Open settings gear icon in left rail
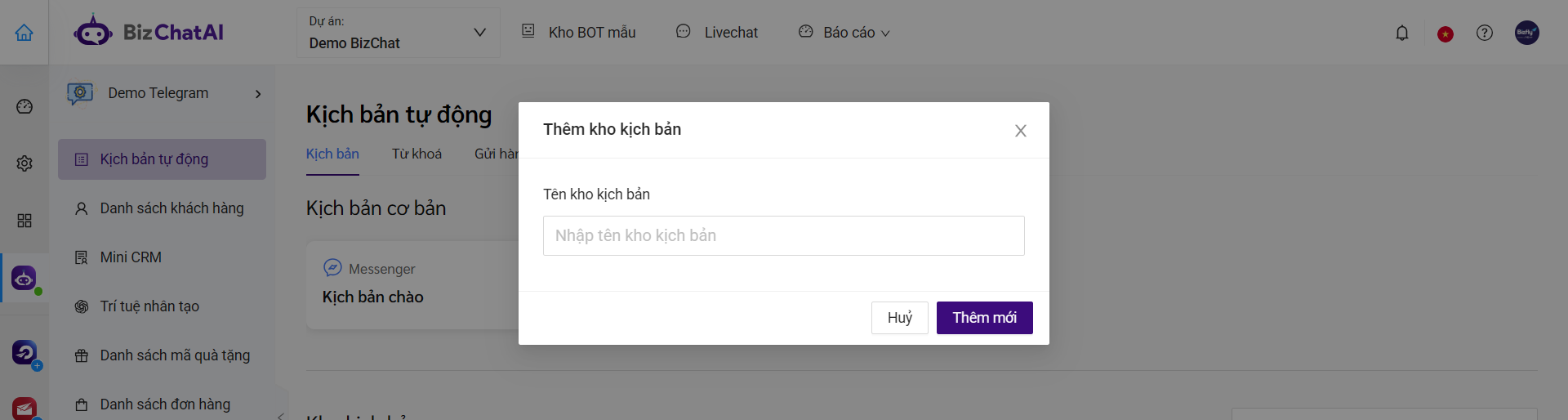 click(24, 163)
